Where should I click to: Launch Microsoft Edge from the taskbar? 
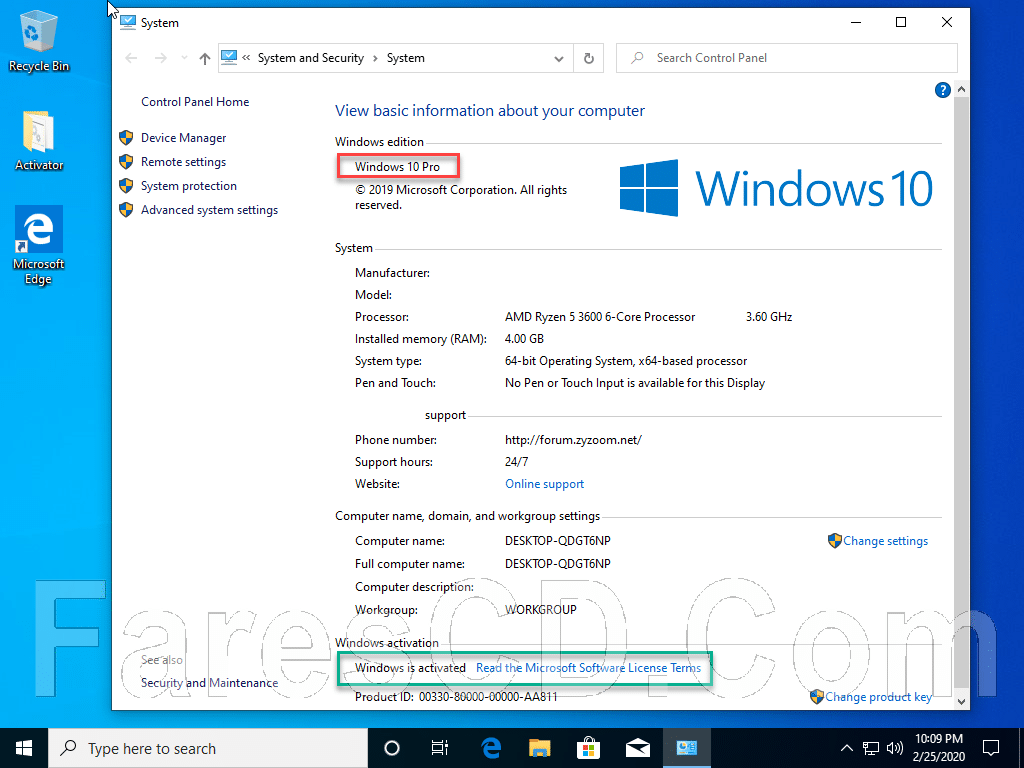pos(490,748)
